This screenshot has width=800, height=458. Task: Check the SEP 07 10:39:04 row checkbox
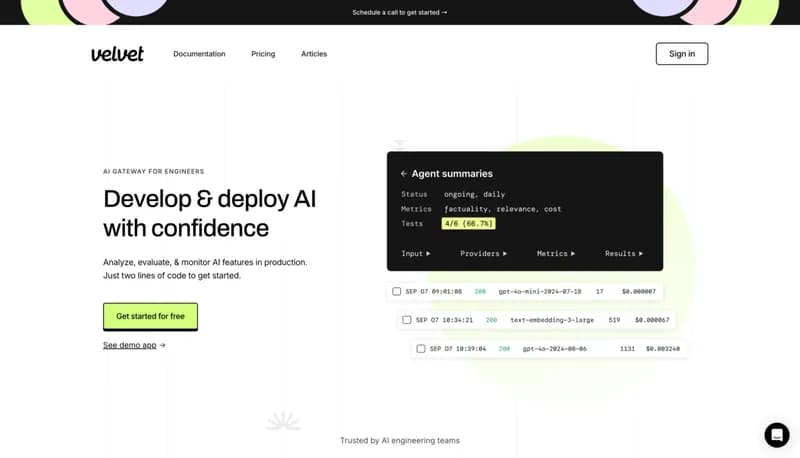[x=420, y=348]
